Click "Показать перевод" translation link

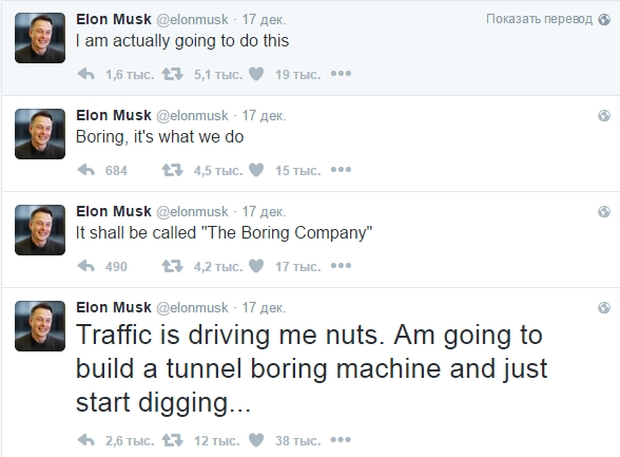539,19
